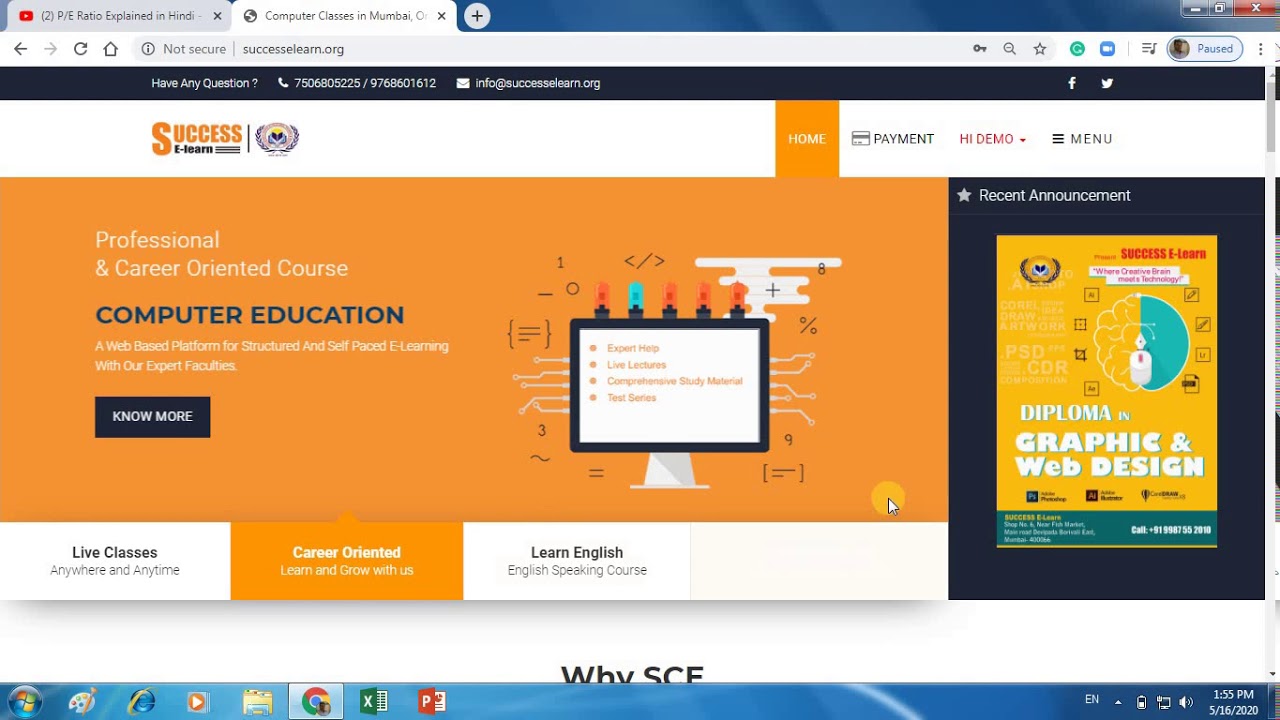Click the zoom magnifier icon in address bar
Screen dimensions: 1280x720
[x=1010, y=49]
